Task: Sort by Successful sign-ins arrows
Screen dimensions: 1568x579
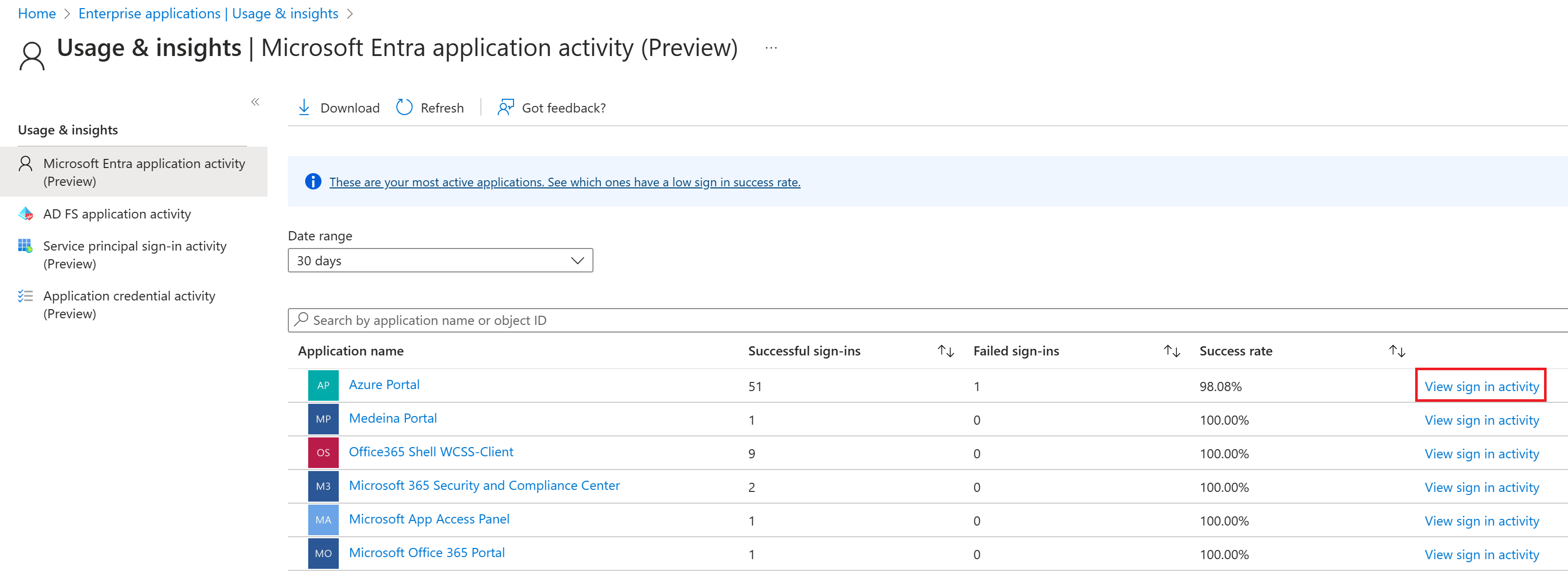Action: [x=945, y=351]
